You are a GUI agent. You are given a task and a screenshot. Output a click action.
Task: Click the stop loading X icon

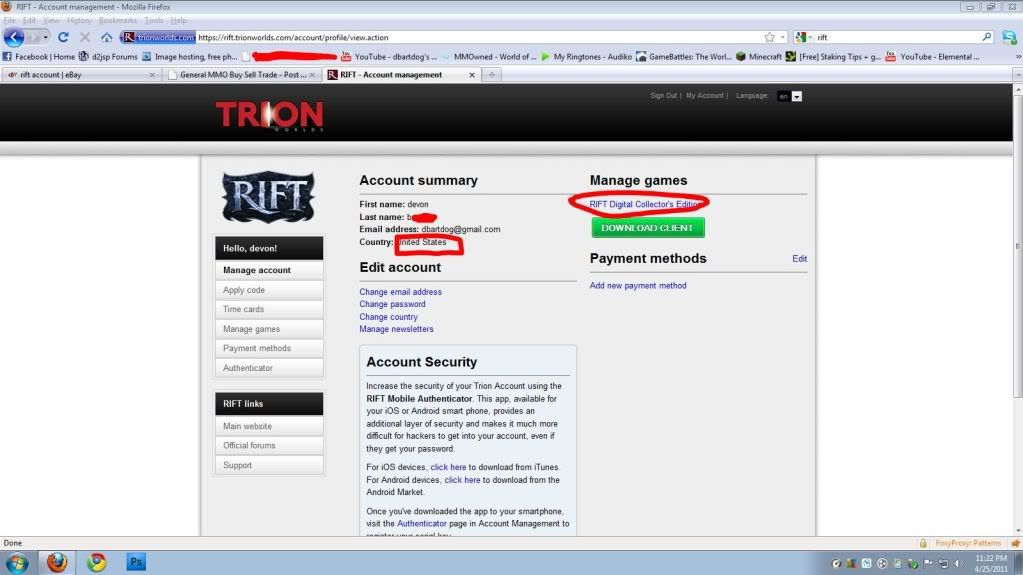[85, 37]
